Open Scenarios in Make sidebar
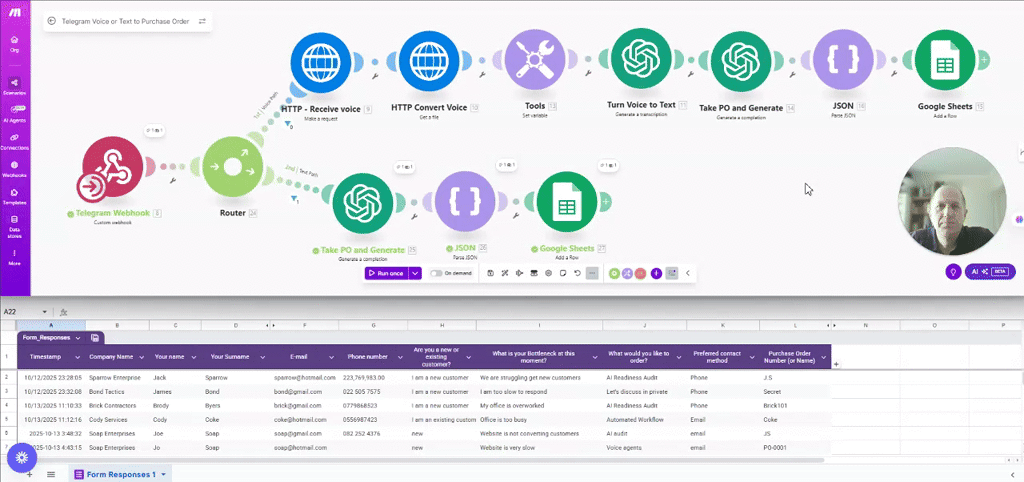 click(14, 86)
